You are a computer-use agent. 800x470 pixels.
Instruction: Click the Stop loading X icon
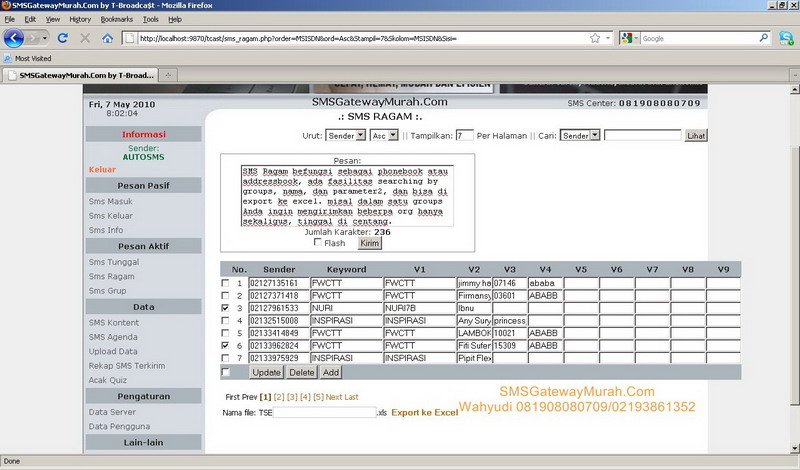85,38
